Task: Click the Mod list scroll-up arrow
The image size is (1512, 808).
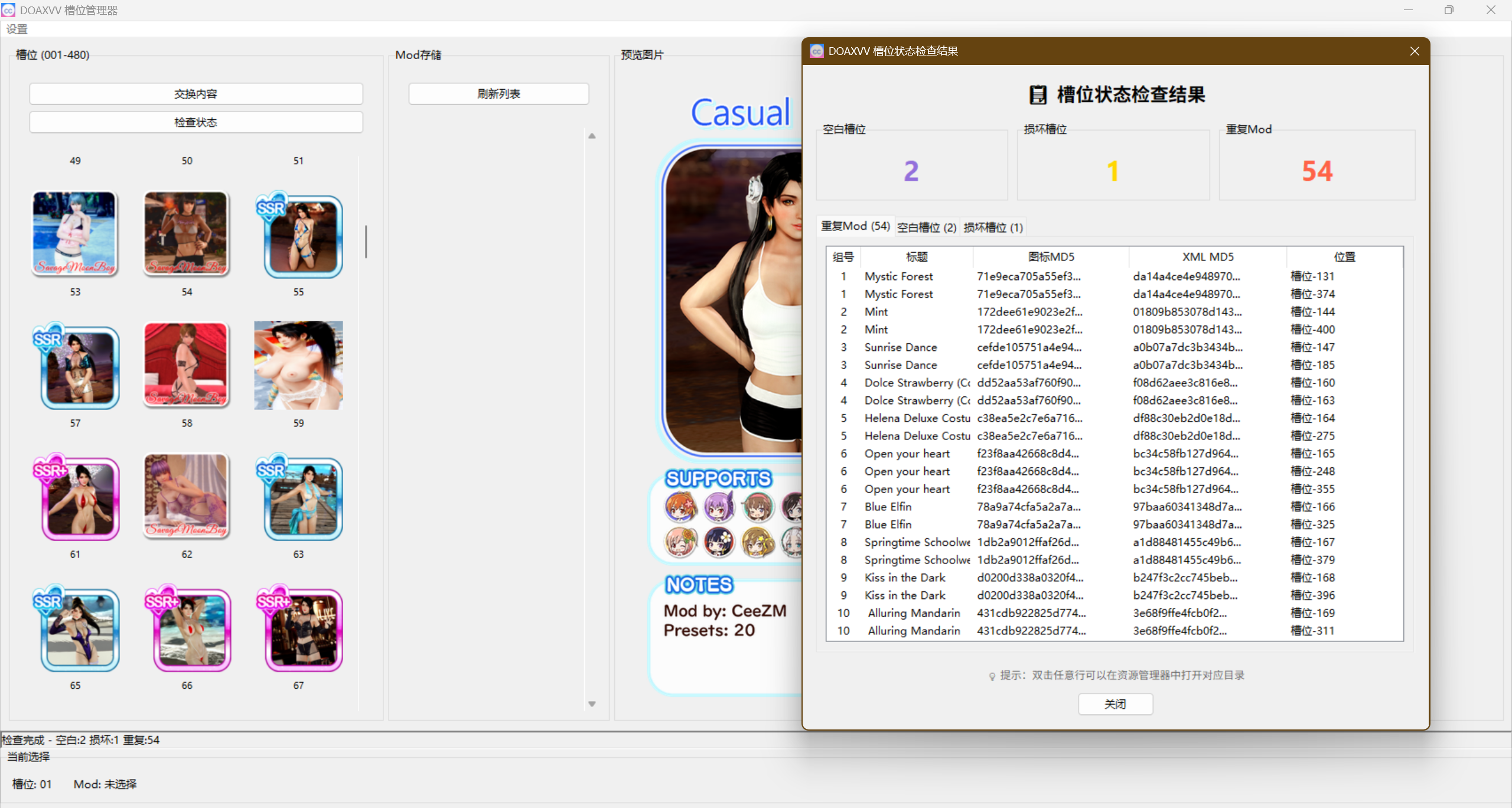Action: 592,136
